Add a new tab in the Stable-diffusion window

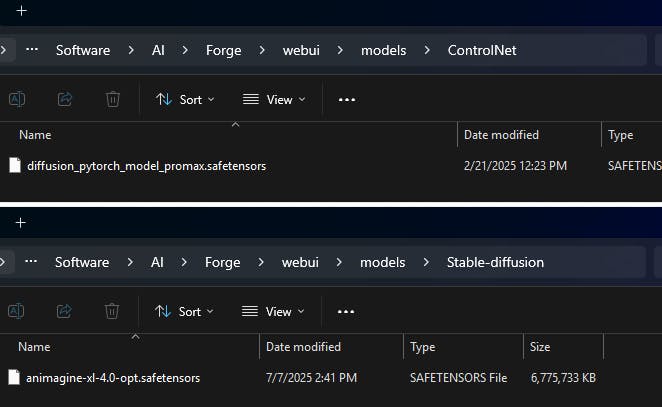click(20, 222)
